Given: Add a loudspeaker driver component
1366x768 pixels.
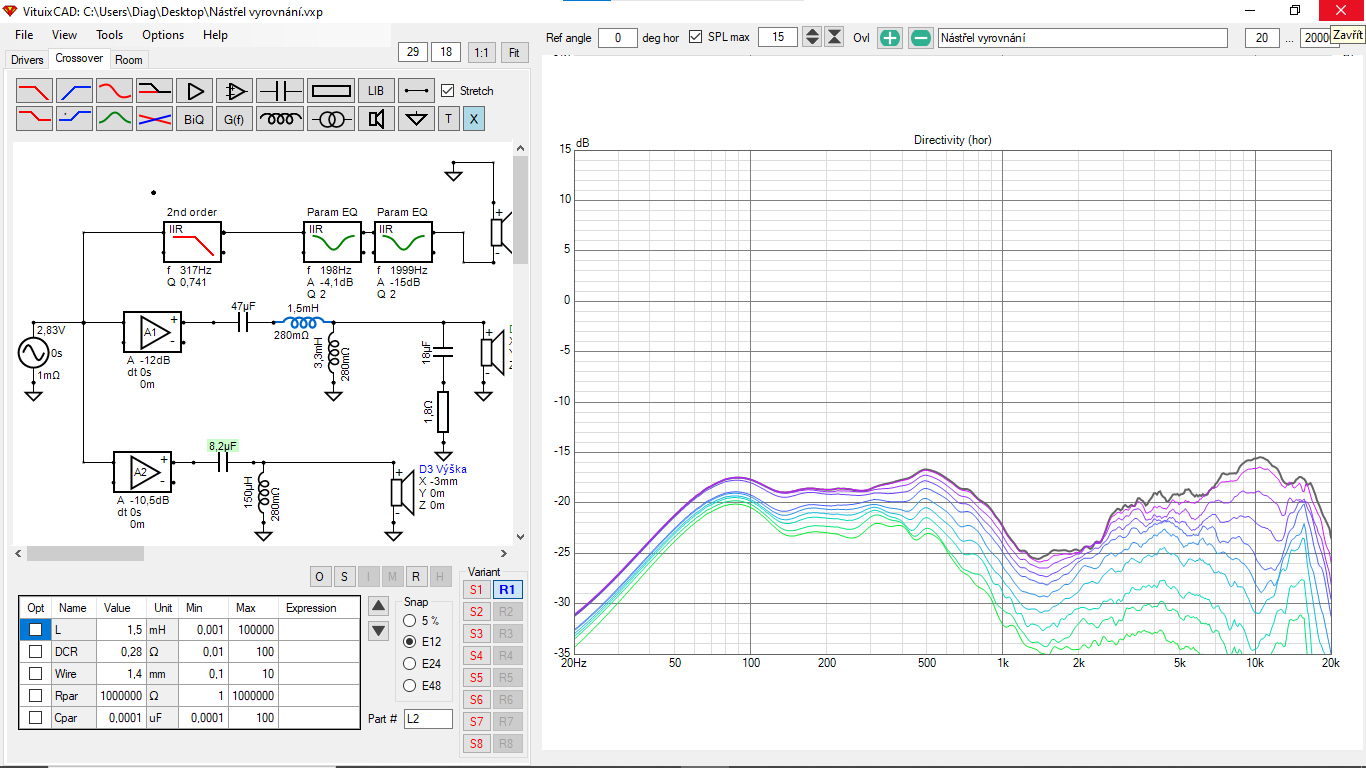Looking at the screenshot, I should click(x=376, y=119).
